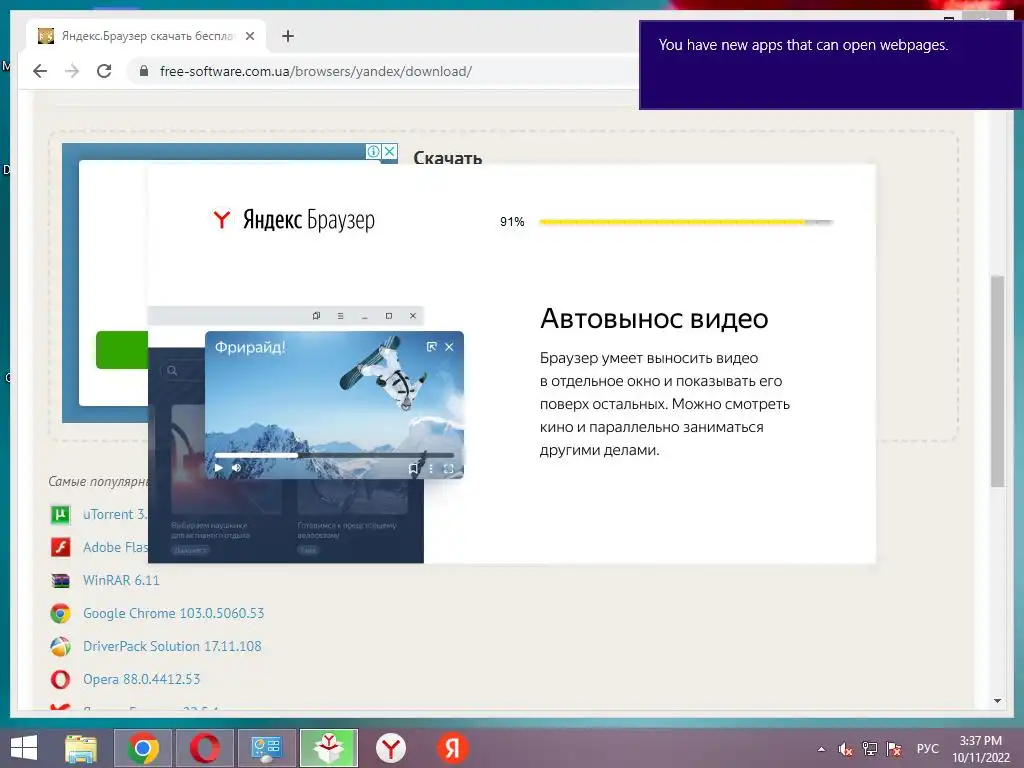Click the mock browser menu lines icon
1024x768 pixels.
tap(340, 315)
